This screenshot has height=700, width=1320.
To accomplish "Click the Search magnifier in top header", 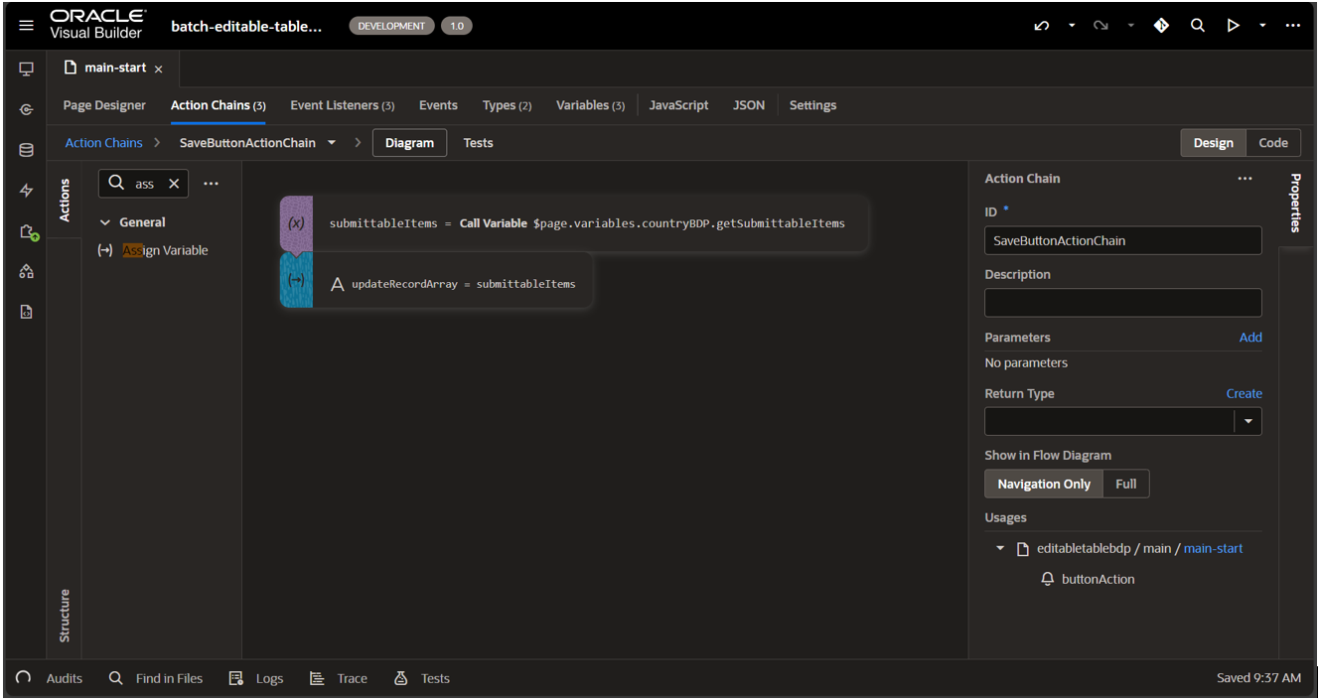I will (1197, 26).
